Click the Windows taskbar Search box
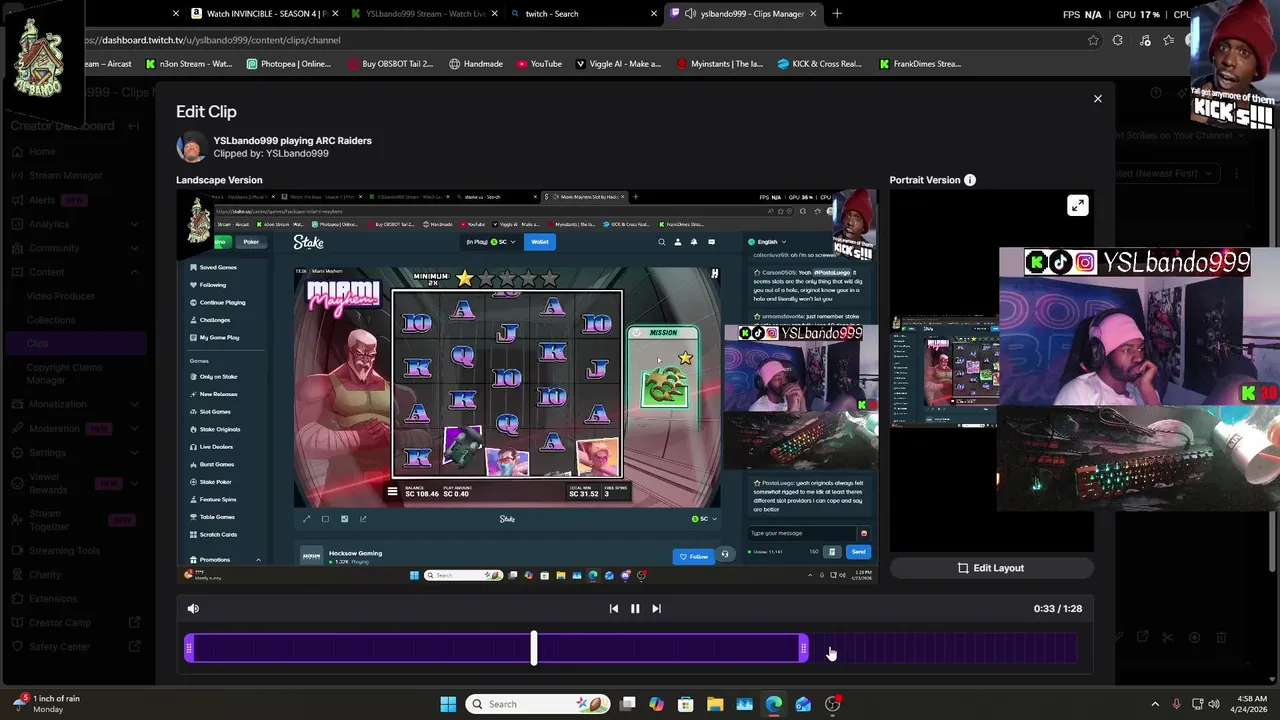Viewport: 1280px width, 720px height. pos(538,704)
